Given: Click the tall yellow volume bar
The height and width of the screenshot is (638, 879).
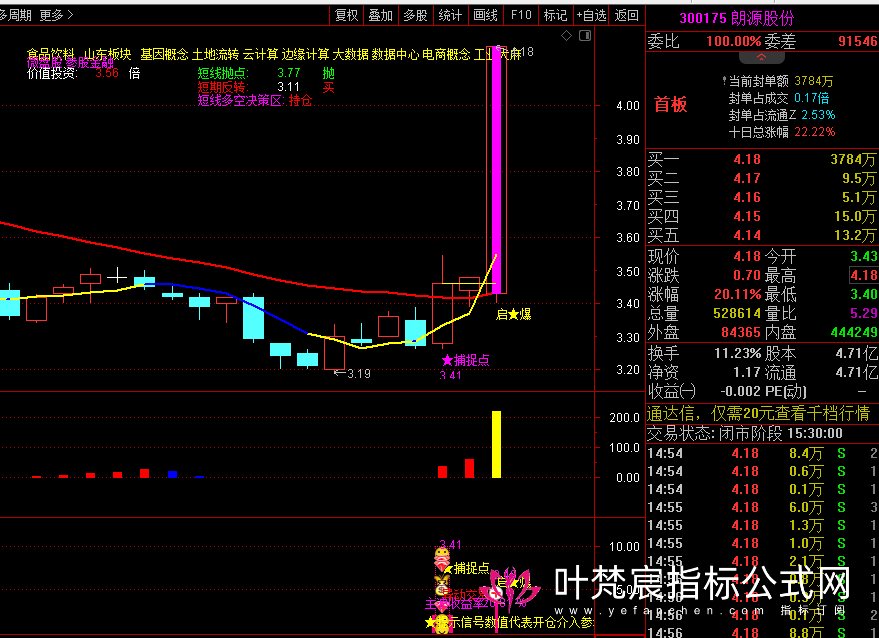Looking at the screenshot, I should (x=497, y=444).
